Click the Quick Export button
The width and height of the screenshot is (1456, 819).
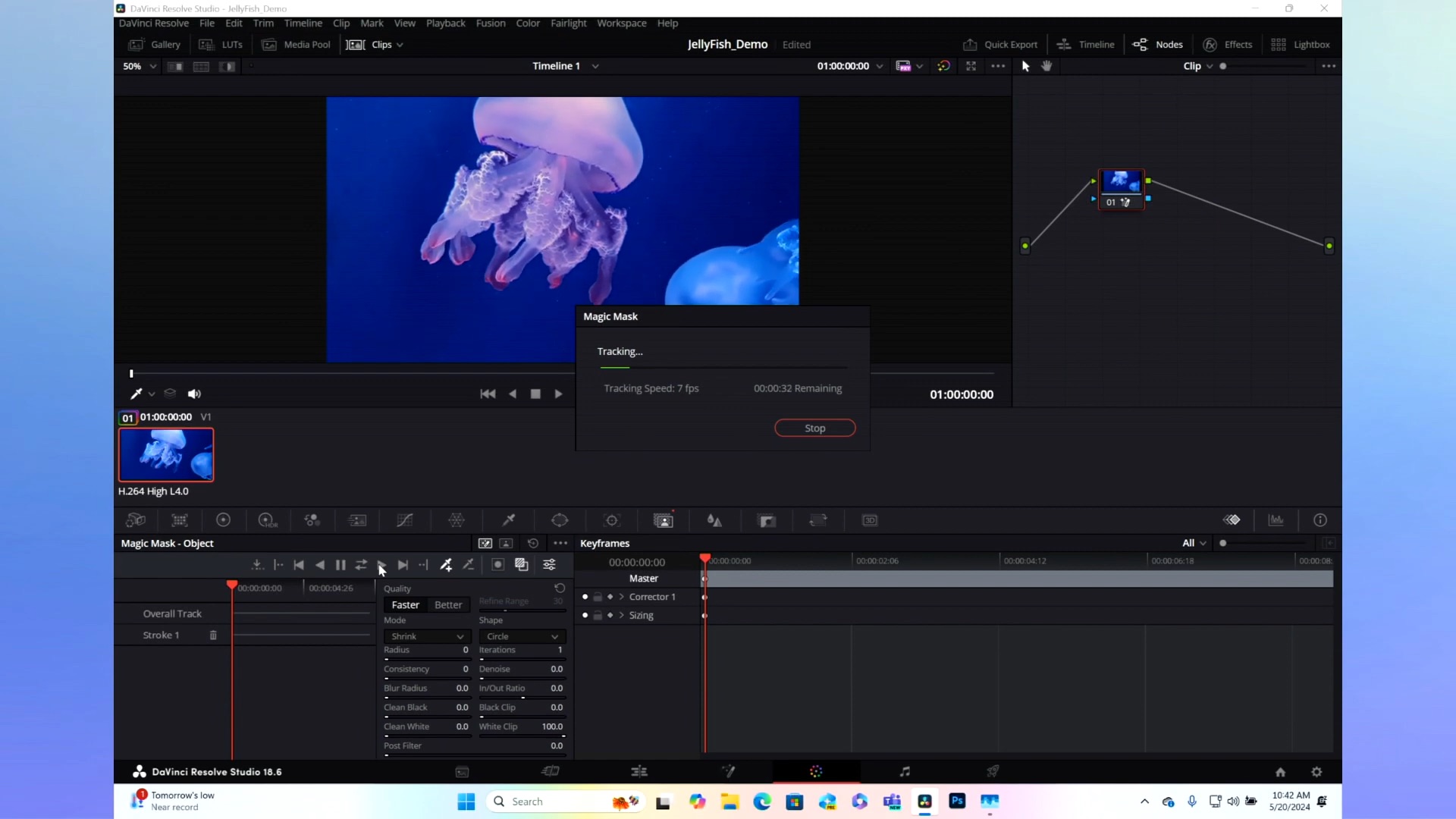pos(1000,45)
